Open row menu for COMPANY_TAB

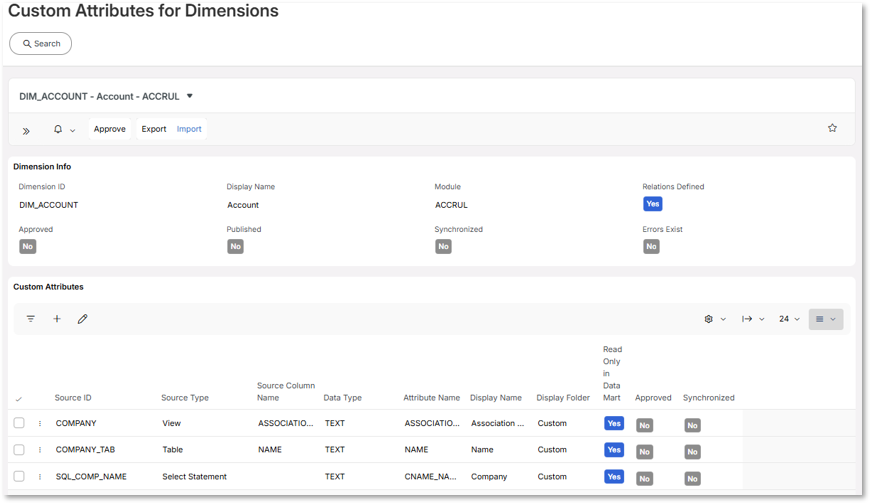click(40, 450)
